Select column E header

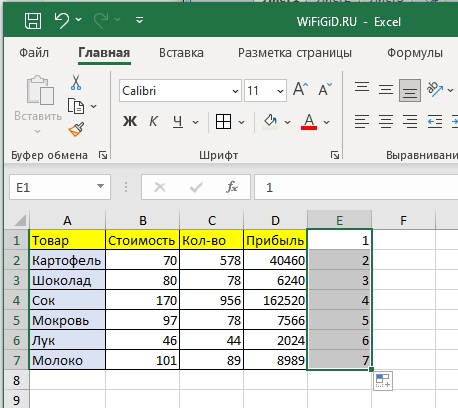[x=339, y=220]
